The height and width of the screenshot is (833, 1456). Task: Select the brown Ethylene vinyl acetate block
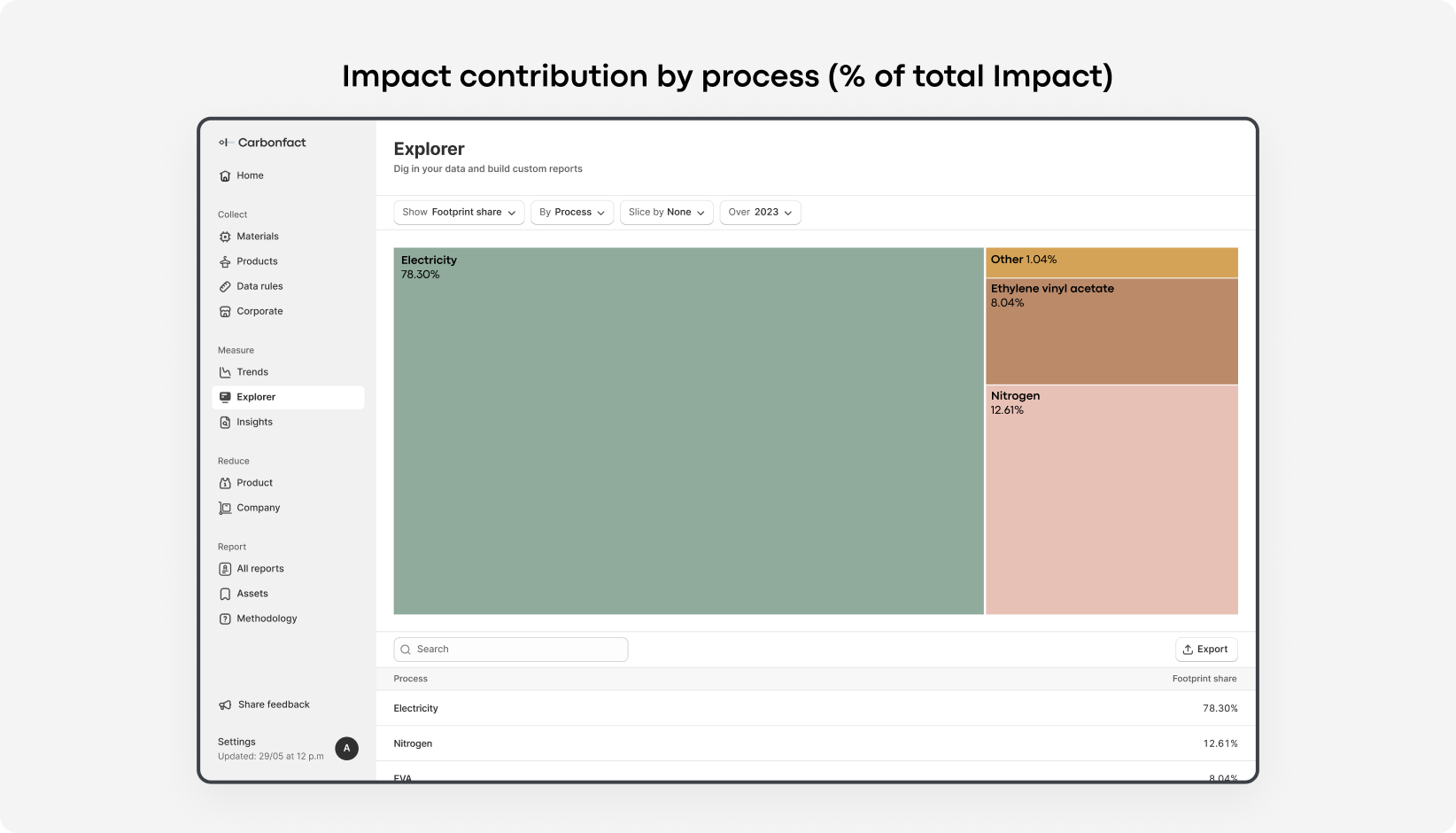[1111, 331]
